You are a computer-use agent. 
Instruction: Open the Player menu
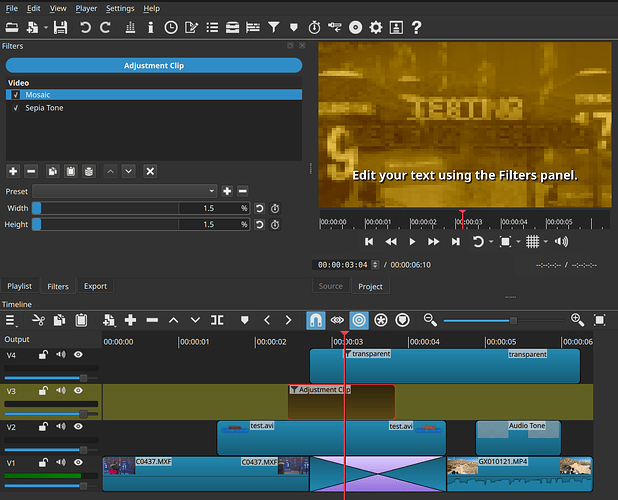(86, 8)
